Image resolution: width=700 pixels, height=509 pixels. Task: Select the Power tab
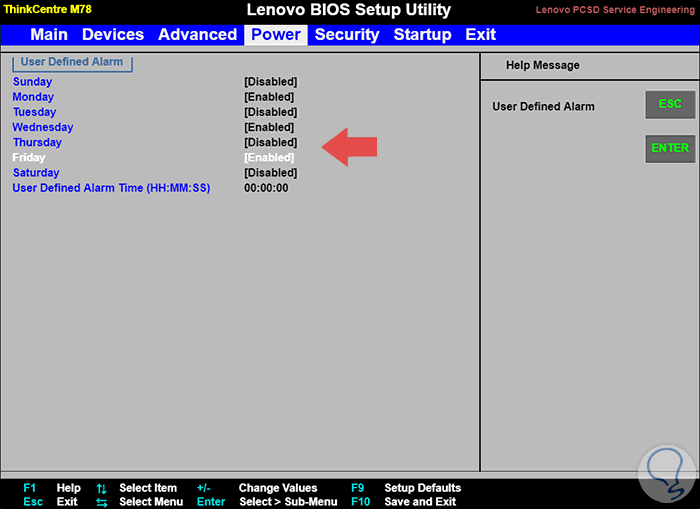(276, 35)
